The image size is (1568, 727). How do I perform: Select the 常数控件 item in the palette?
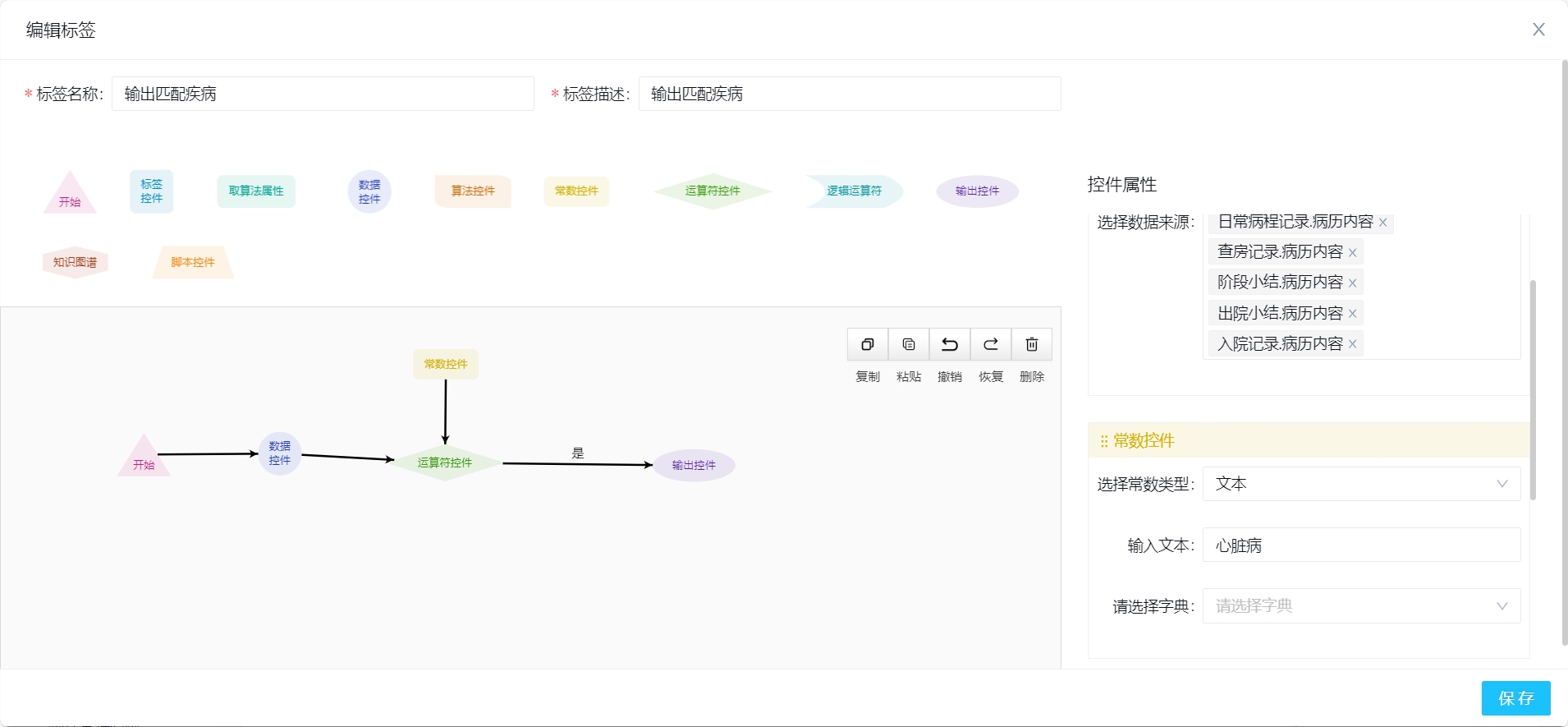[576, 191]
